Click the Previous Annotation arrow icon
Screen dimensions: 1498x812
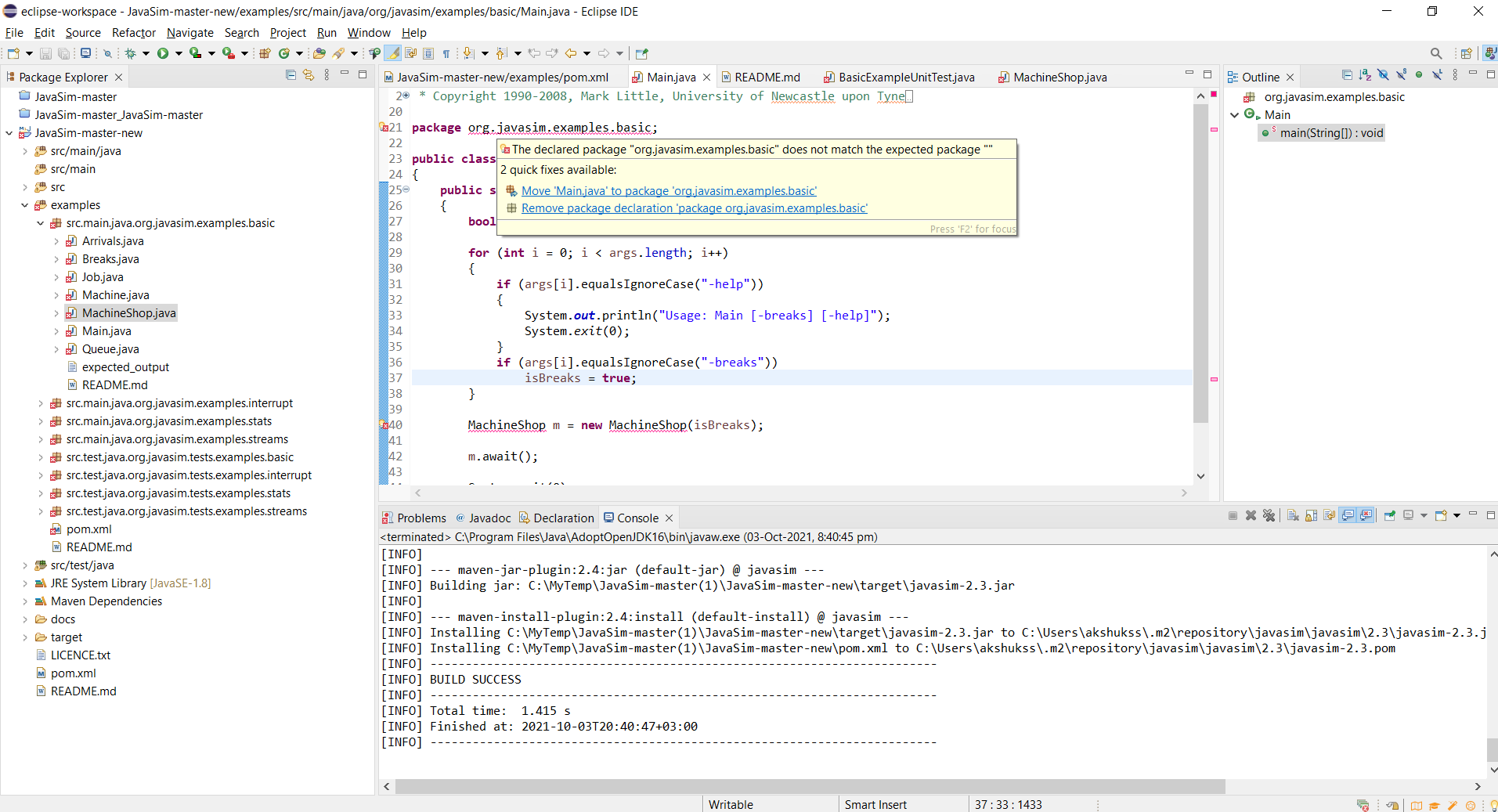click(x=500, y=53)
